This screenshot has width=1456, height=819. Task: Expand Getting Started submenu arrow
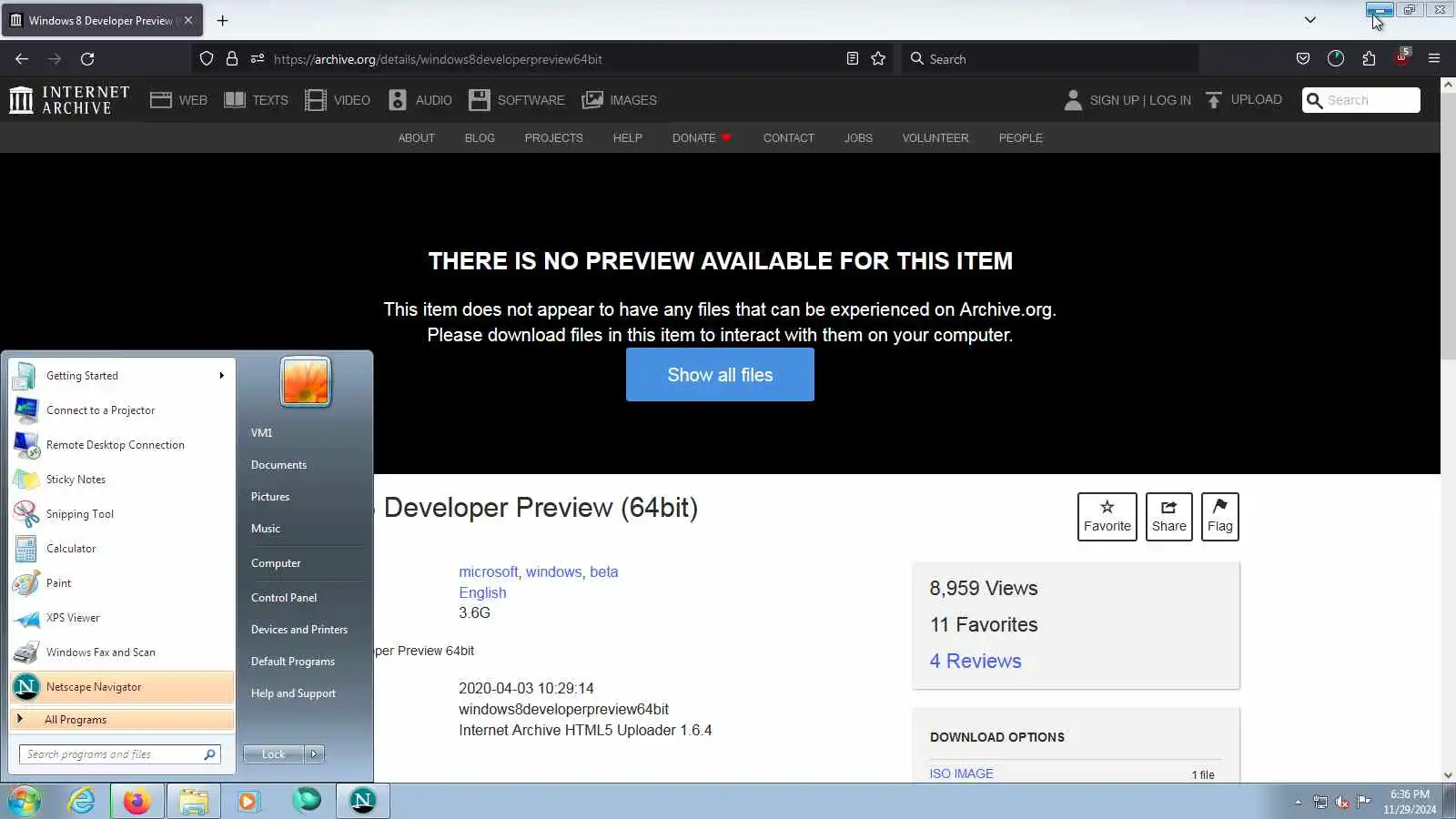221,376
